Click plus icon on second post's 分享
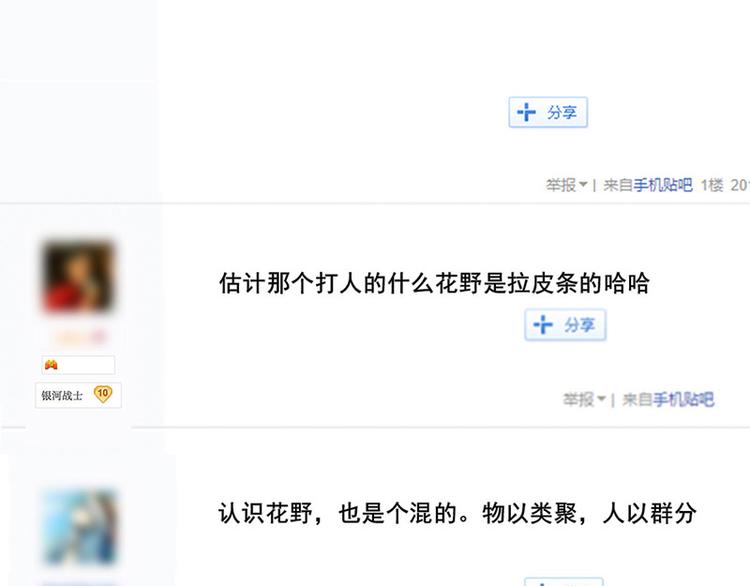Image resolution: width=750 pixels, height=586 pixels. point(543,325)
